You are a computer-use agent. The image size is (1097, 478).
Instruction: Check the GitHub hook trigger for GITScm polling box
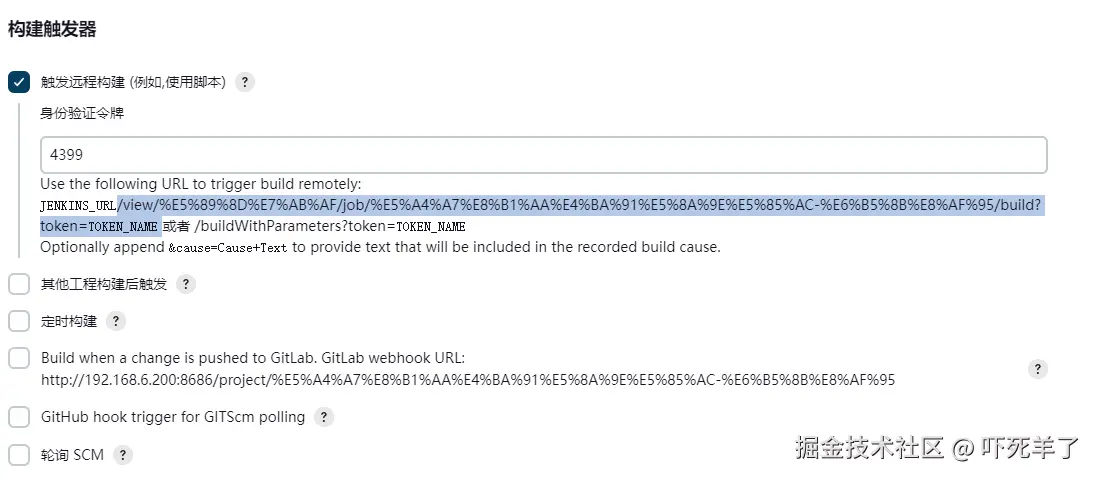pos(19,417)
